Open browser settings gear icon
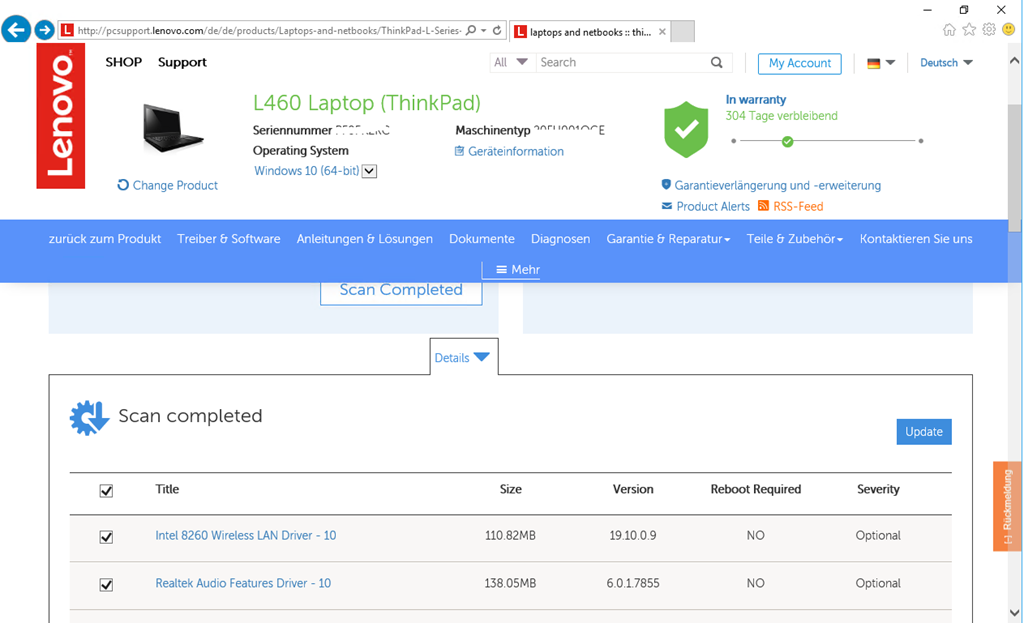This screenshot has width=1024, height=623. pos(988,30)
